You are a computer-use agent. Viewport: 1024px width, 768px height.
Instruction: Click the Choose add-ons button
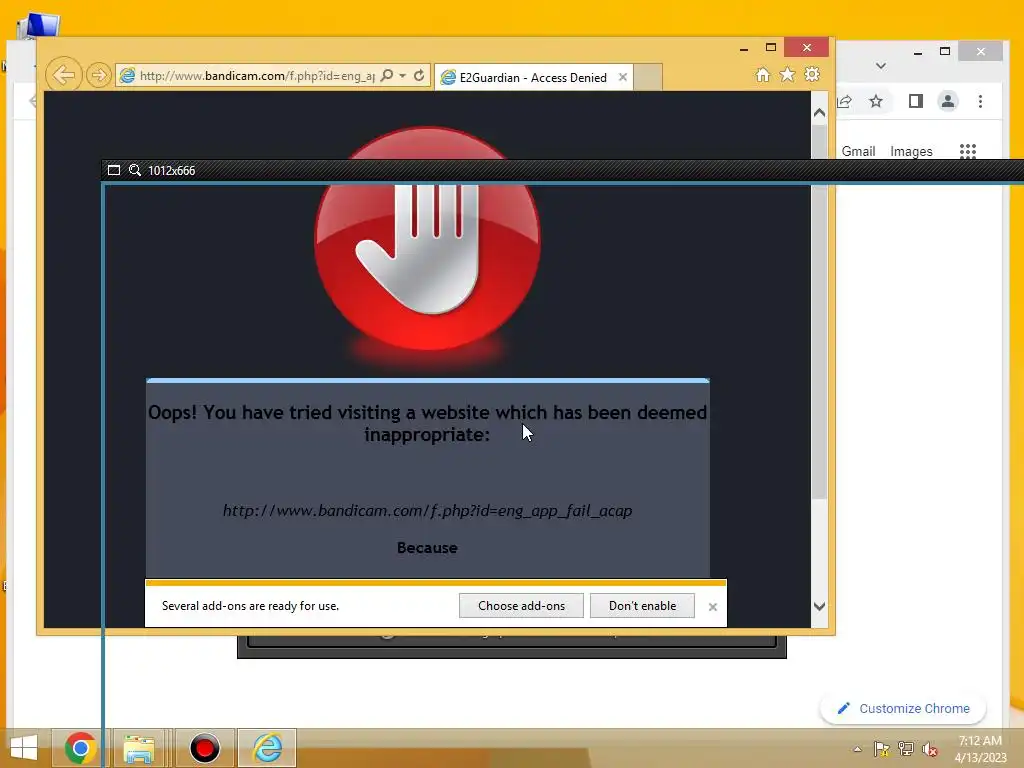pos(521,605)
